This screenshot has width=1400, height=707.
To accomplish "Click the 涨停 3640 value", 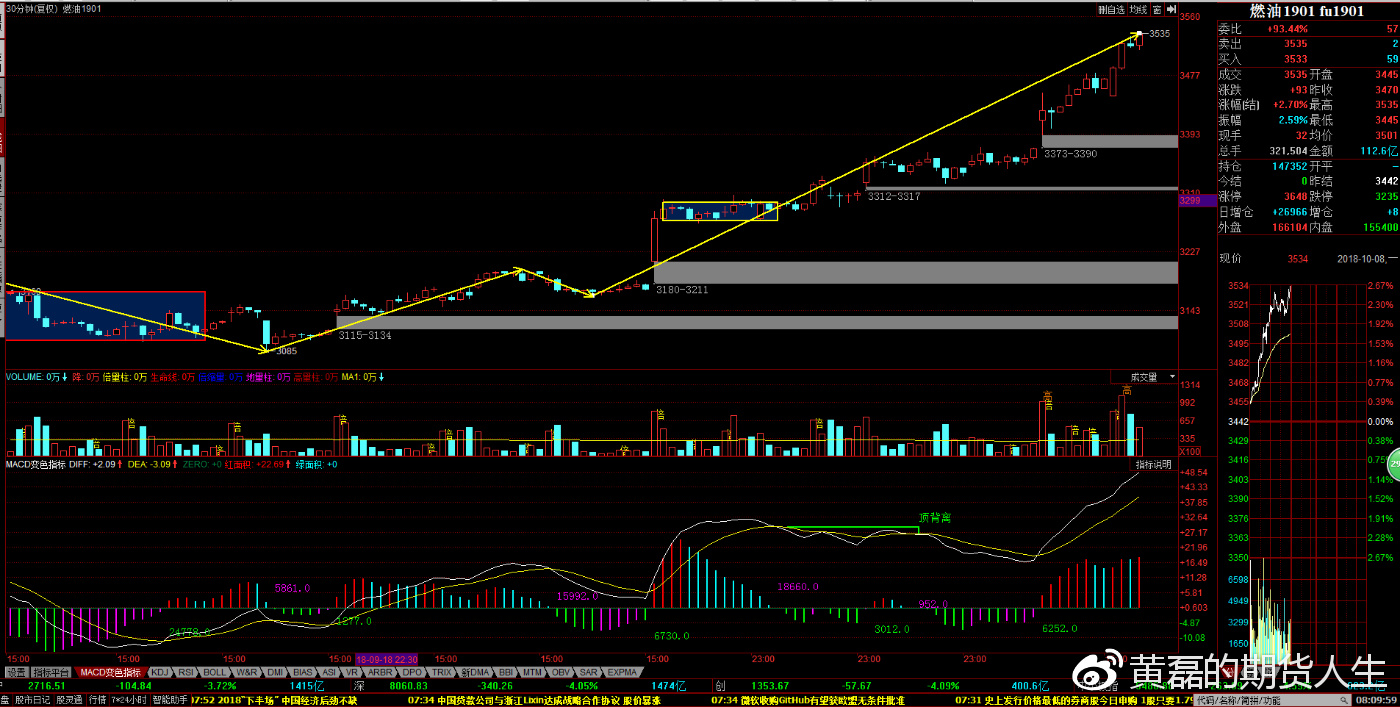I will (1294, 196).
